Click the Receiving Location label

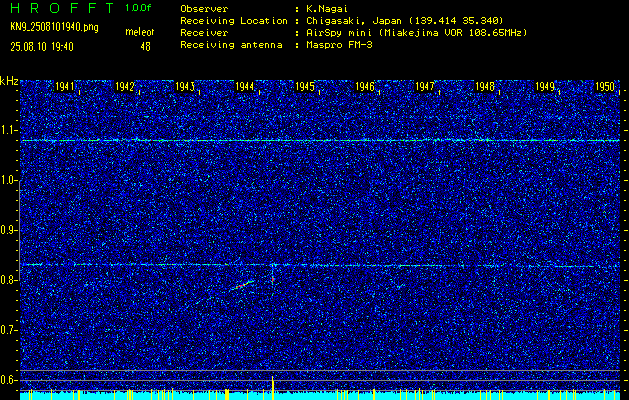coord(234,20)
